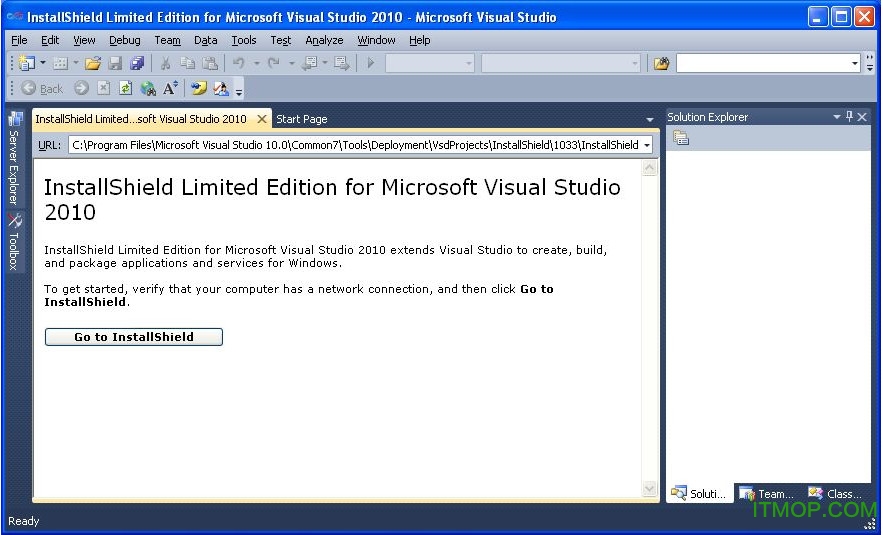Open the Tools menu
Screen dimensions: 883x535
pos(244,40)
